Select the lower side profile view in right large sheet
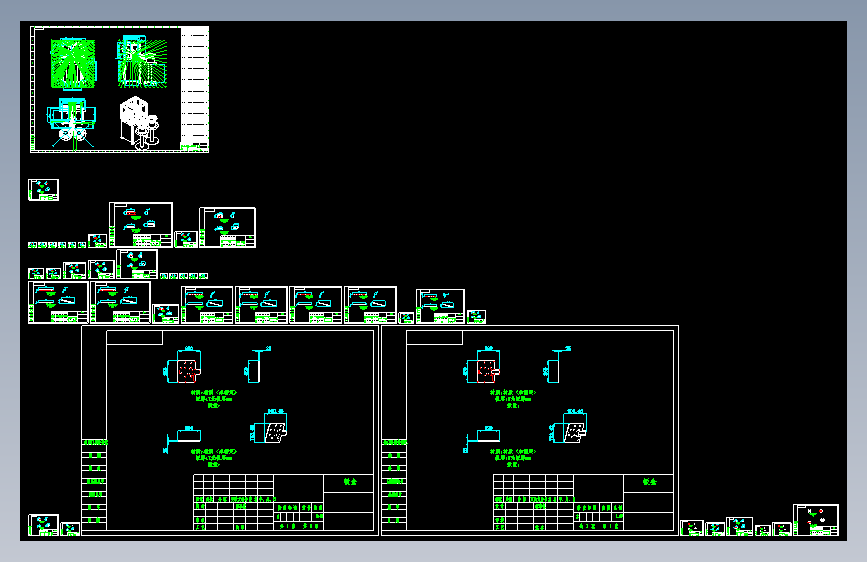The height and width of the screenshot is (562, 867). pos(482,439)
